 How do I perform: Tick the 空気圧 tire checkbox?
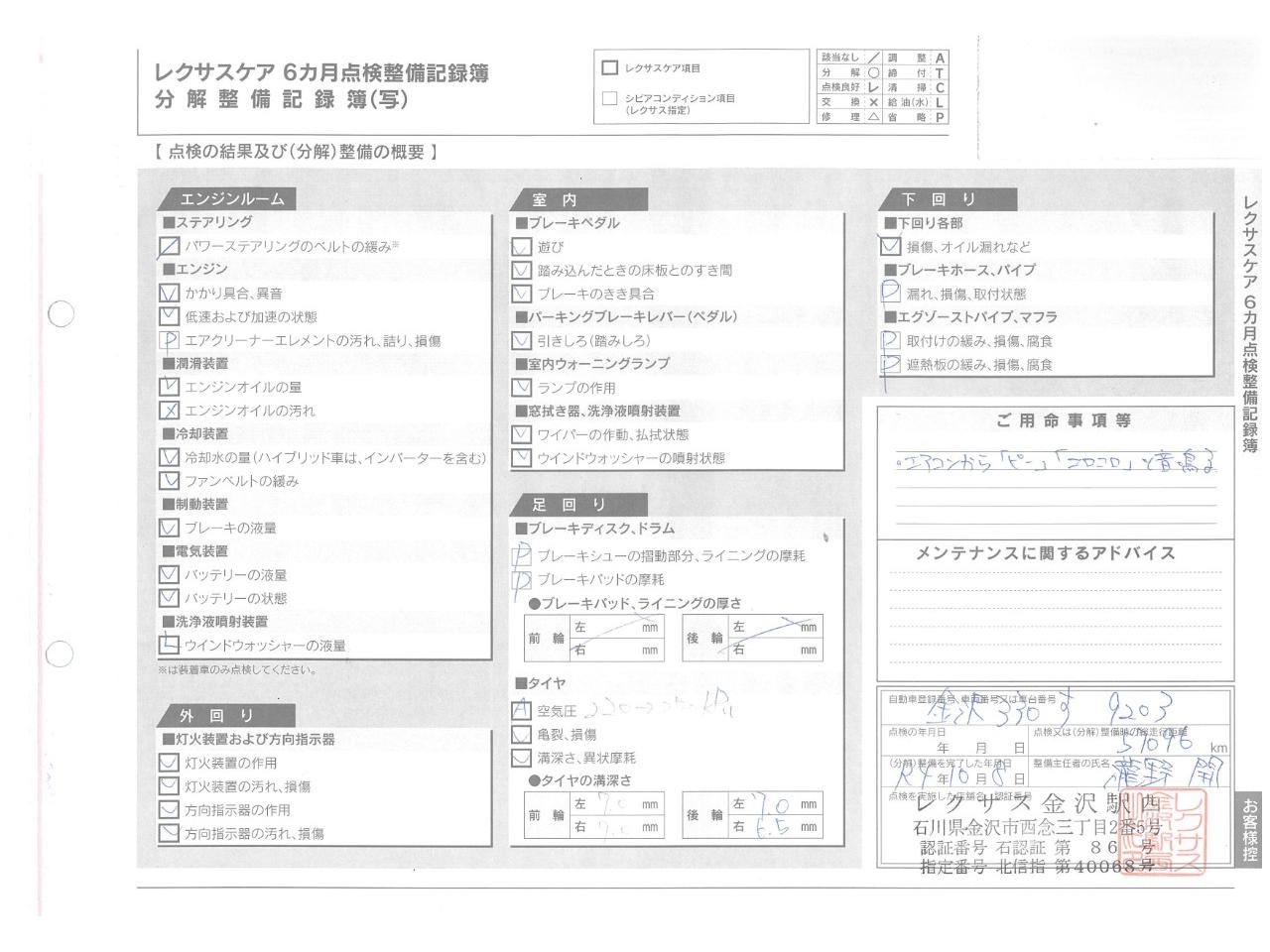click(x=522, y=711)
